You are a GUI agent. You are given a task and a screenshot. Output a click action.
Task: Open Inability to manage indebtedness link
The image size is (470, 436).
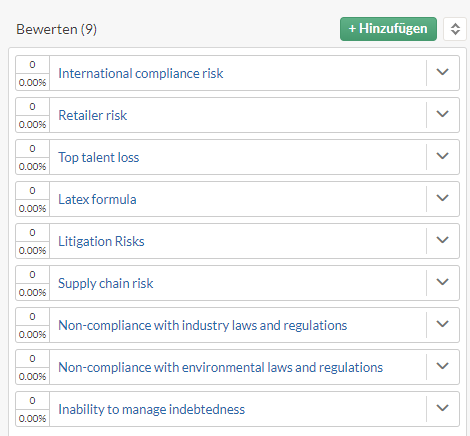[x=152, y=409]
